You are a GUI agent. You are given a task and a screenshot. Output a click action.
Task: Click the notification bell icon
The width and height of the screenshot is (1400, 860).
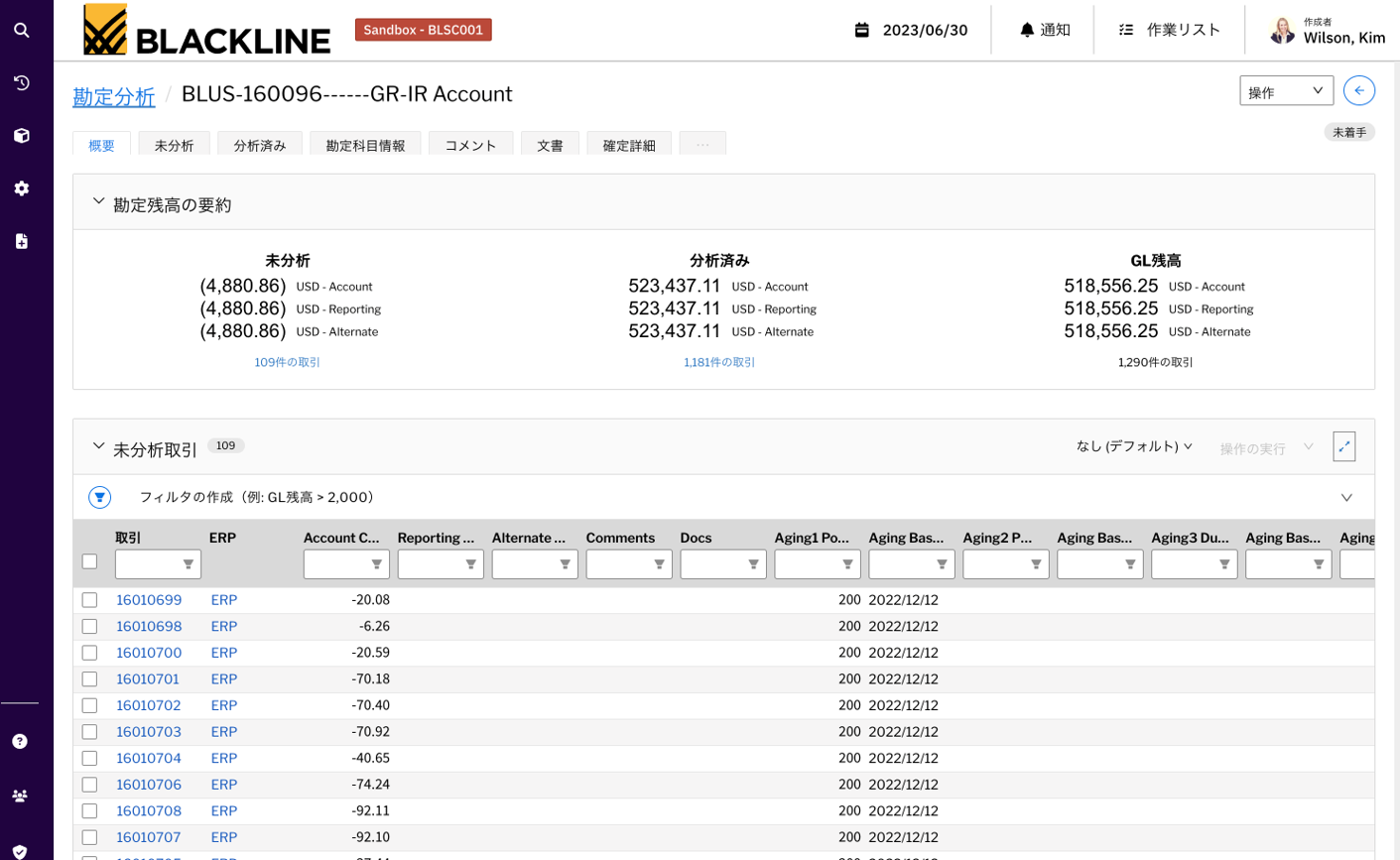tap(1027, 30)
